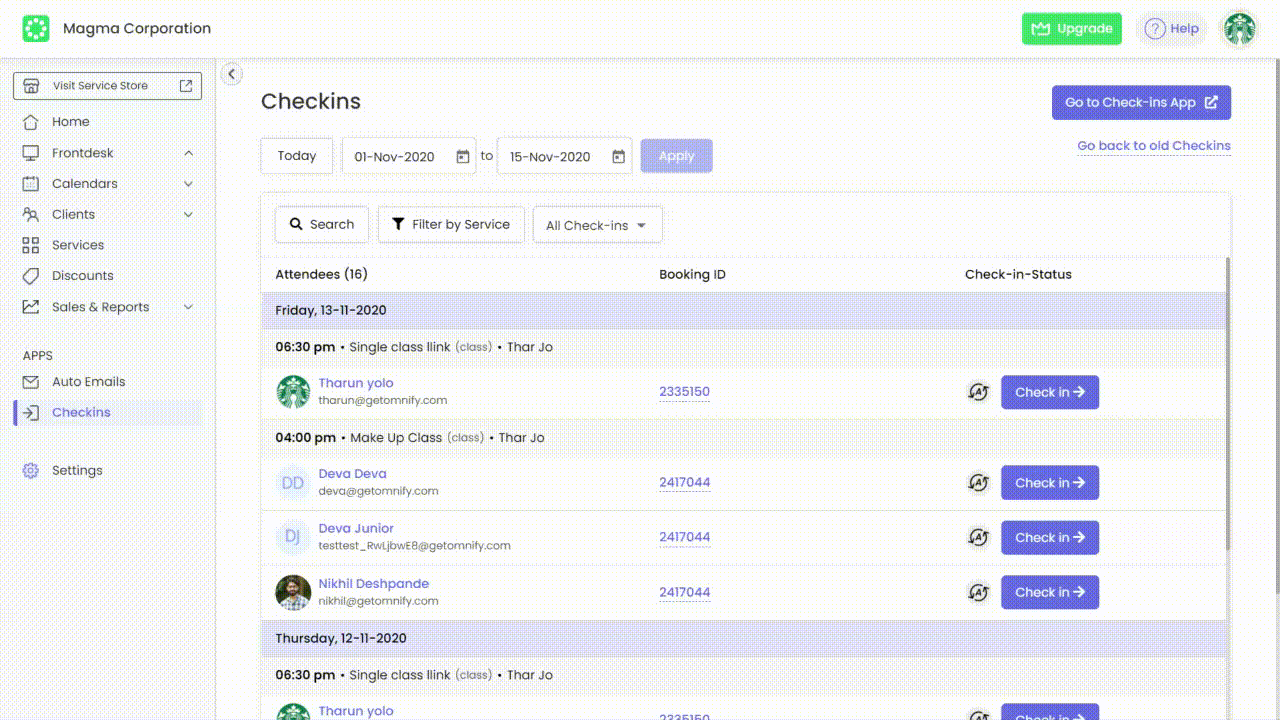Select Checkins in the sidebar
This screenshot has height=720, width=1280.
click(x=81, y=413)
